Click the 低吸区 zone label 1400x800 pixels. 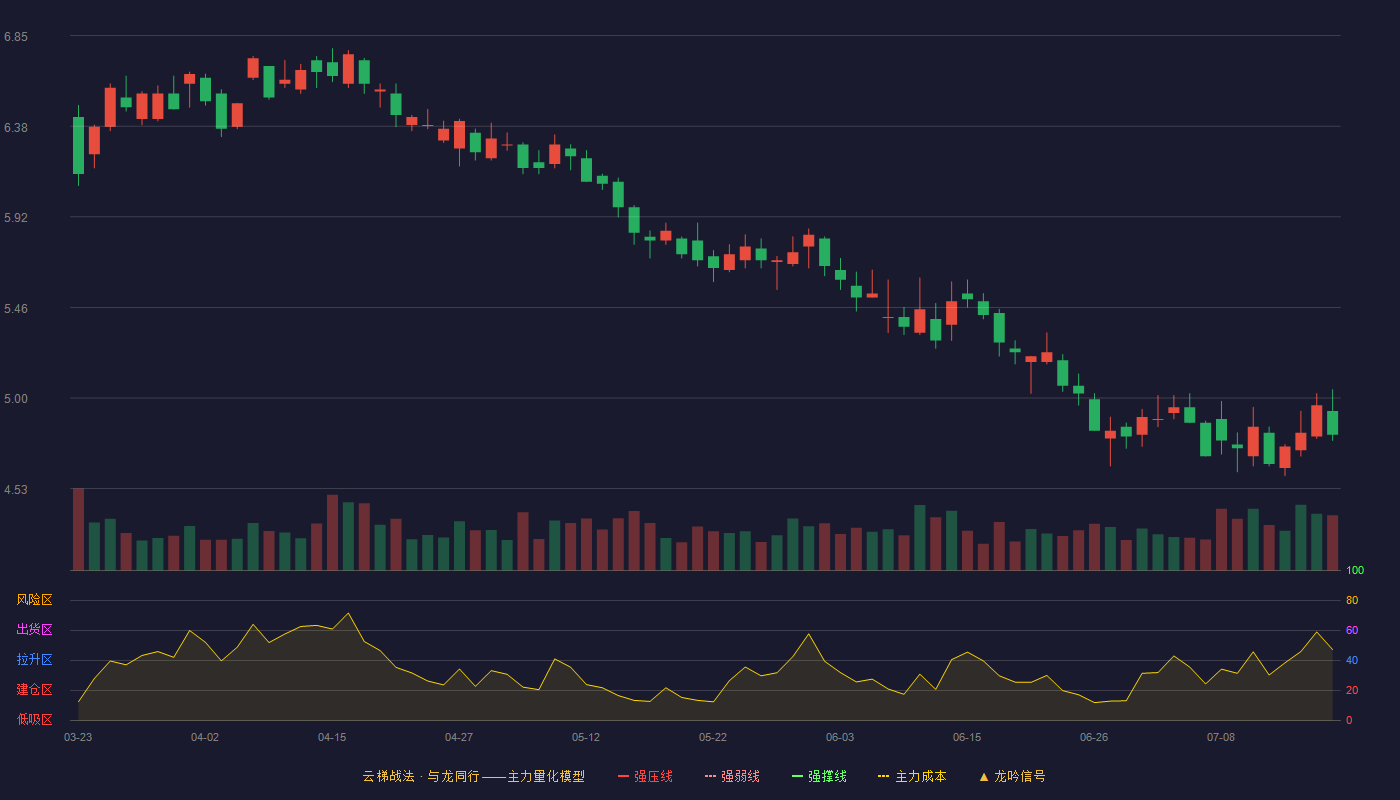34,719
